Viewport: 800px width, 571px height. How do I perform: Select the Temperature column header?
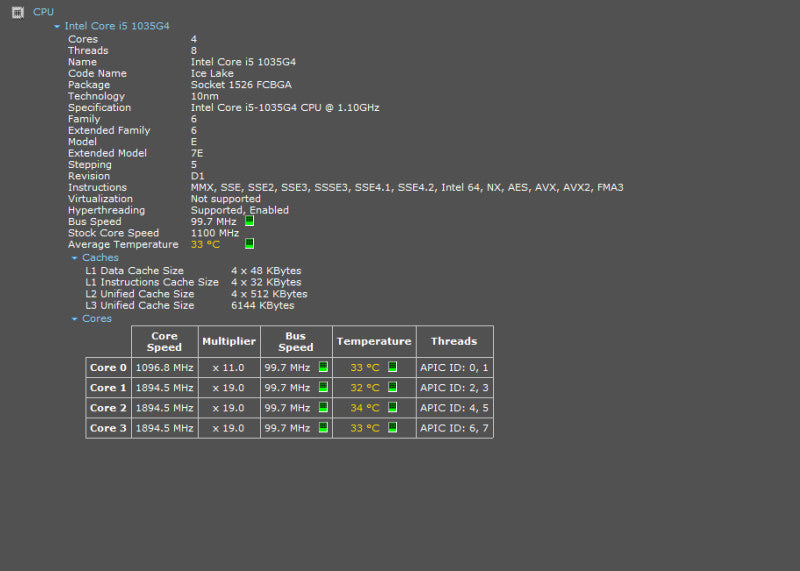pyautogui.click(x=374, y=341)
